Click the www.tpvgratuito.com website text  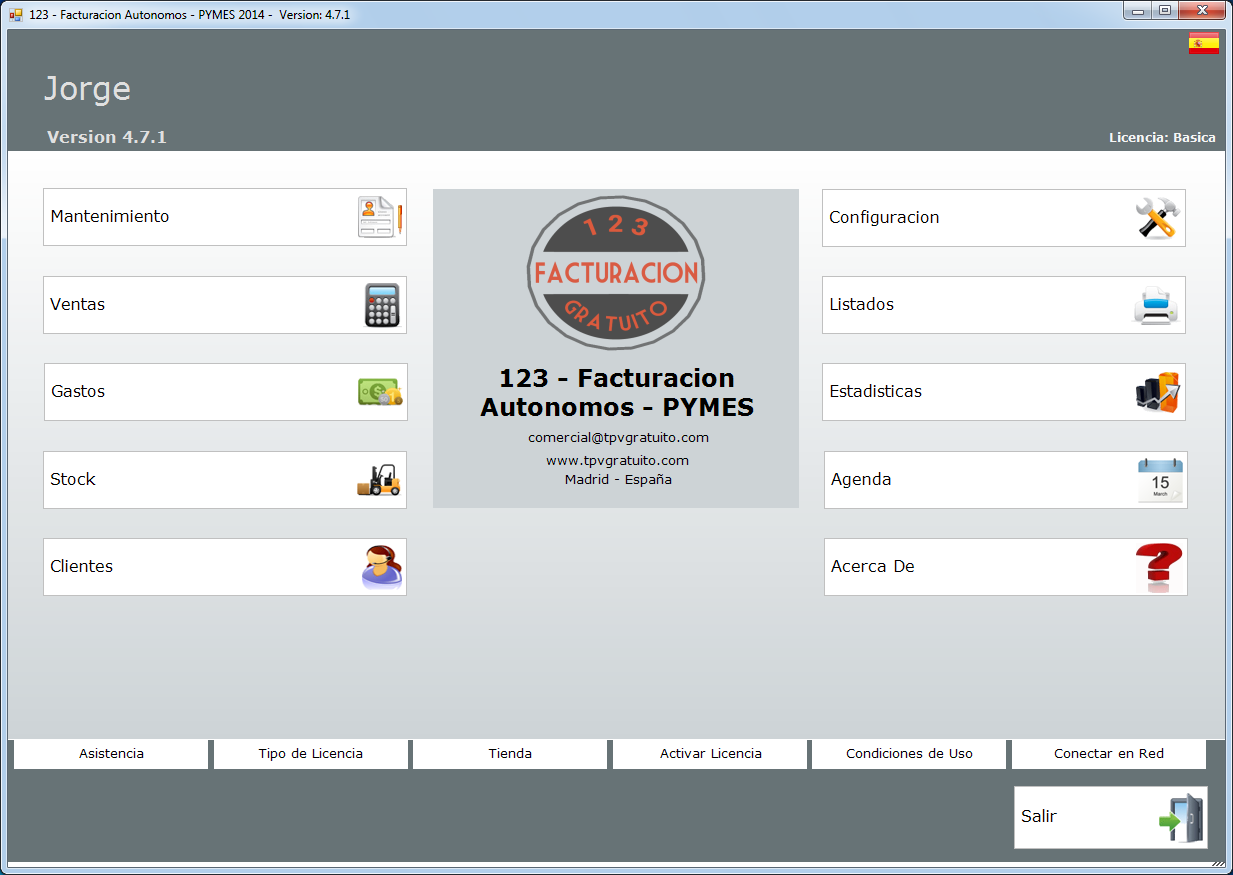click(617, 460)
